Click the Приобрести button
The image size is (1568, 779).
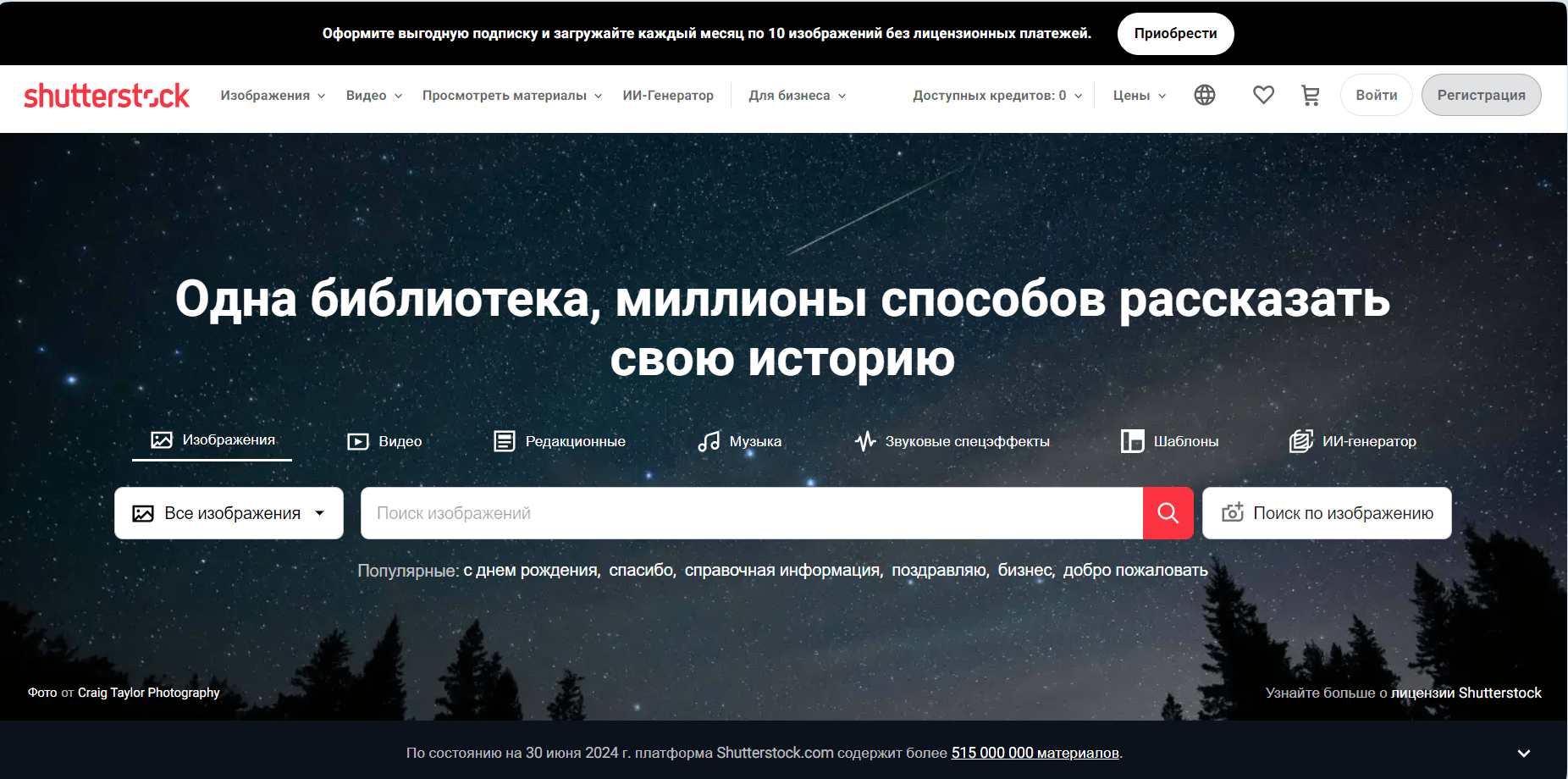tap(1175, 34)
